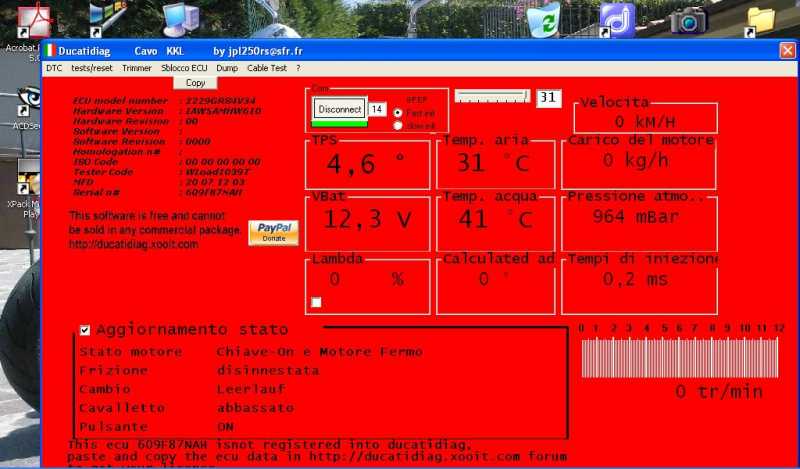This screenshot has width=800, height=469.
Task: Open the blue music note desktop shortcut
Action: [x=616, y=20]
